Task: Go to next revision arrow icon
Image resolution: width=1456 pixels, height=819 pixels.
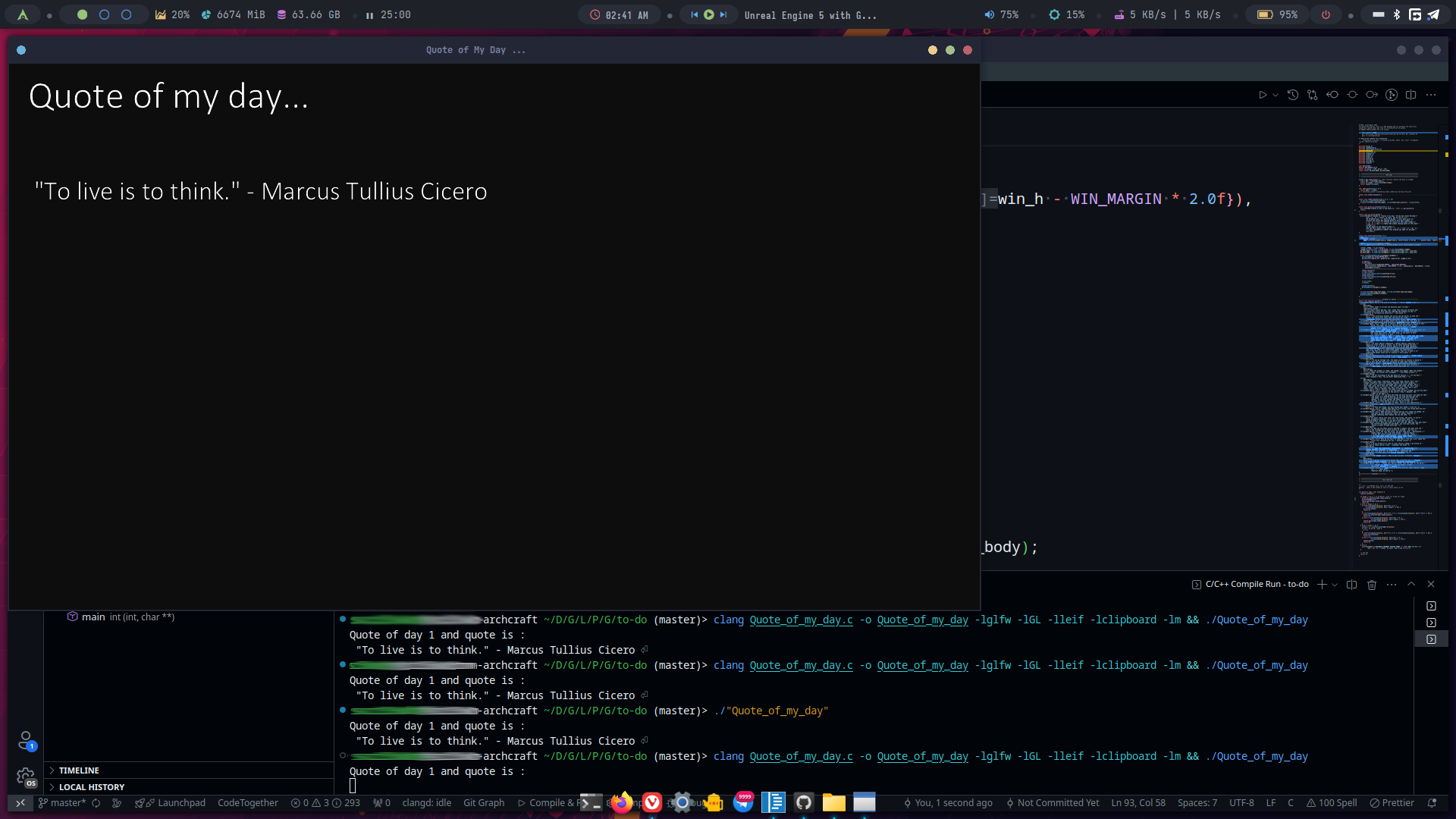Action: coord(1372,95)
